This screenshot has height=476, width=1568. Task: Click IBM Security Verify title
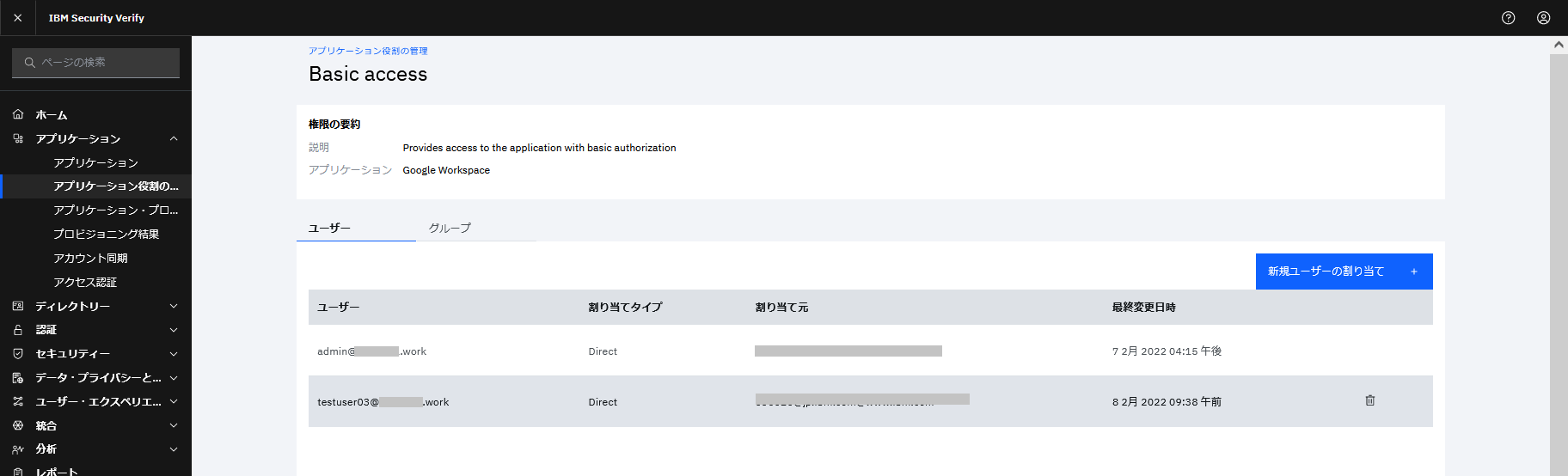pyautogui.click(x=96, y=17)
